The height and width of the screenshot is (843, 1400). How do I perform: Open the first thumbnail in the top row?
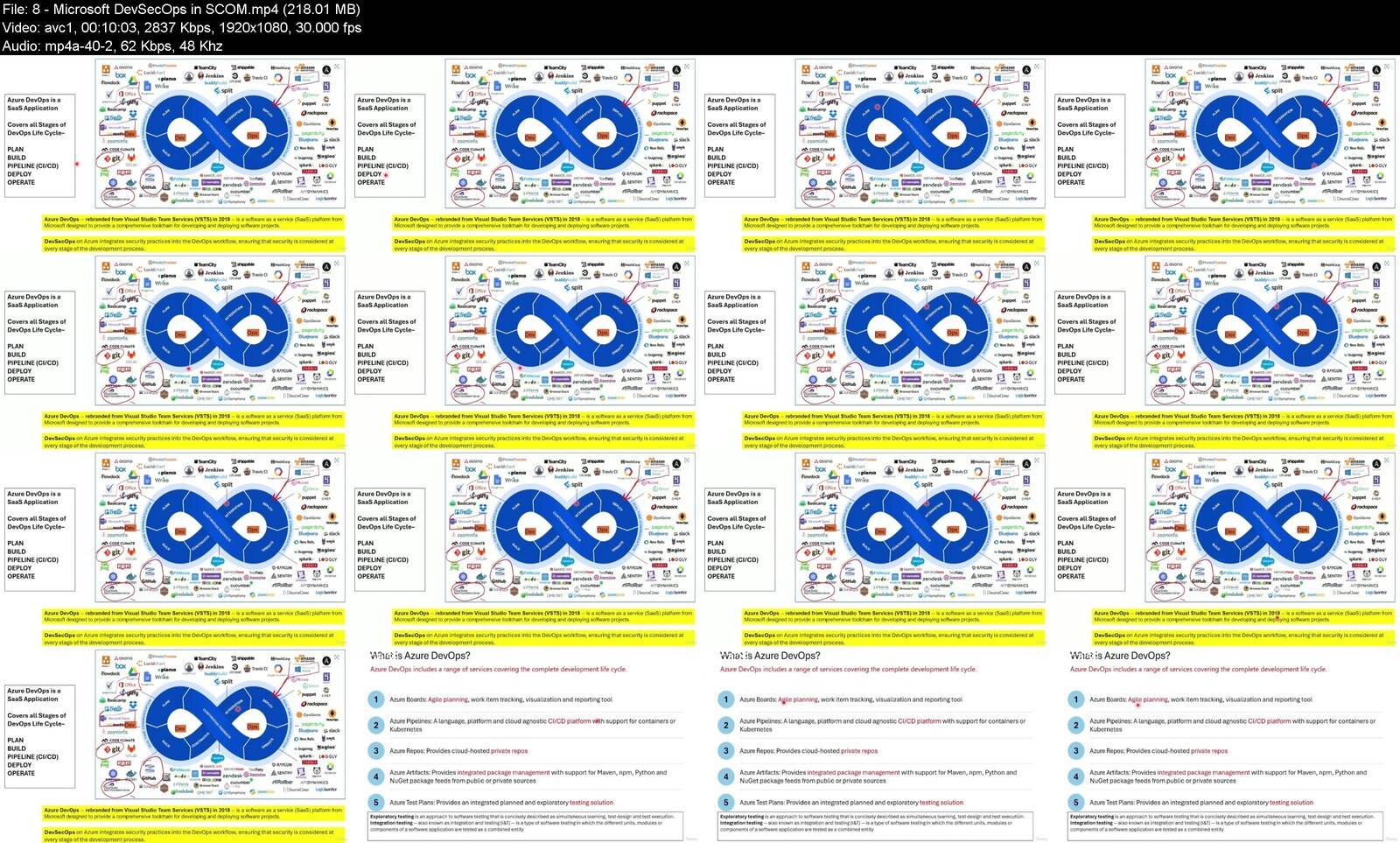click(x=175, y=156)
